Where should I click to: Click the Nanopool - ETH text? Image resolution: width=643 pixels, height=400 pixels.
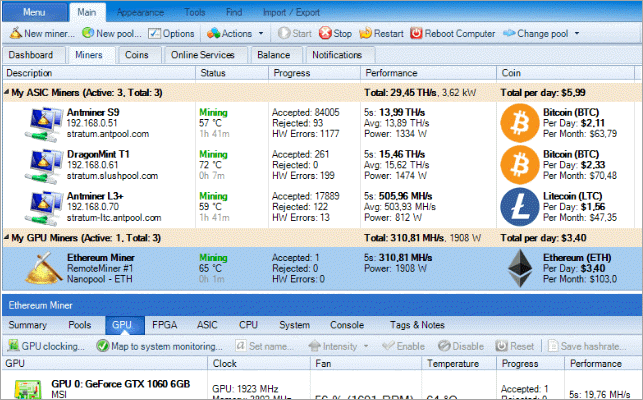pos(100,279)
